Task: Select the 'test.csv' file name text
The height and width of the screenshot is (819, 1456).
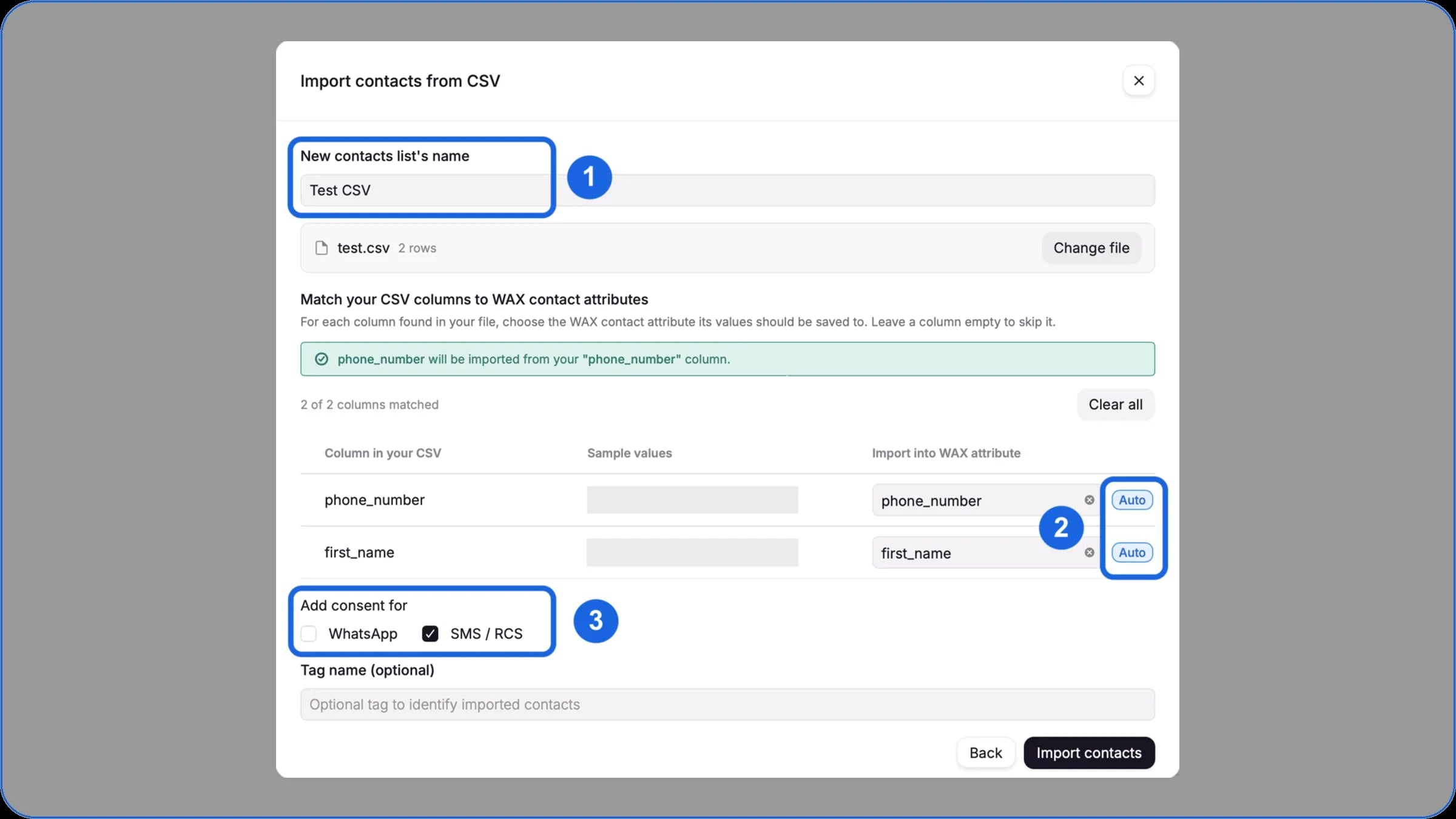Action: point(363,248)
